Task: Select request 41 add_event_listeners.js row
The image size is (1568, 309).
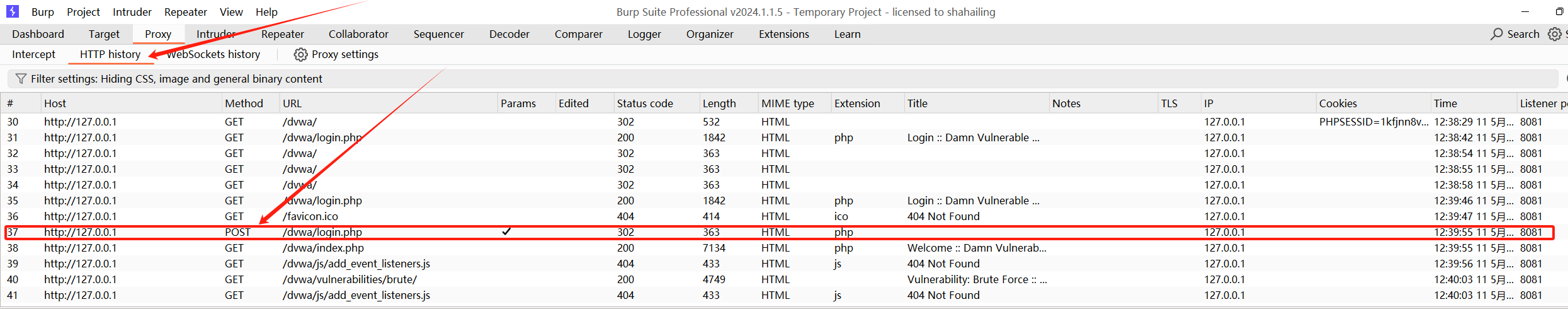Action: (x=784, y=295)
